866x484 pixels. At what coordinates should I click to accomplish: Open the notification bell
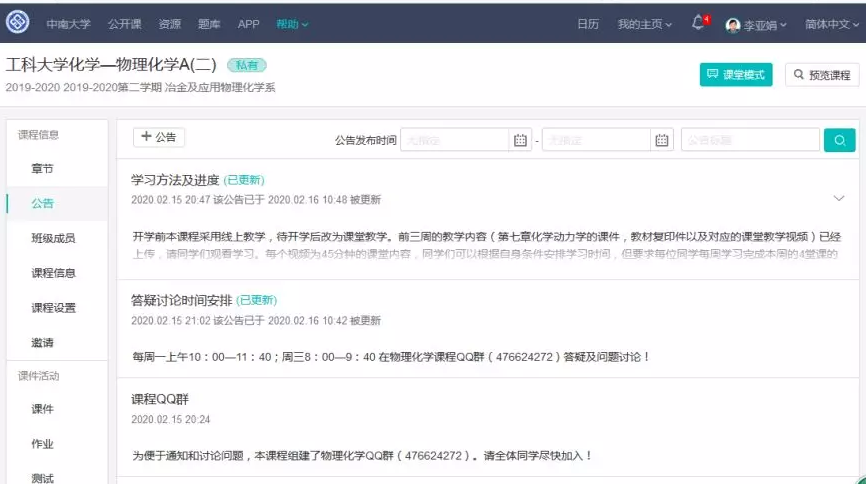click(x=698, y=23)
